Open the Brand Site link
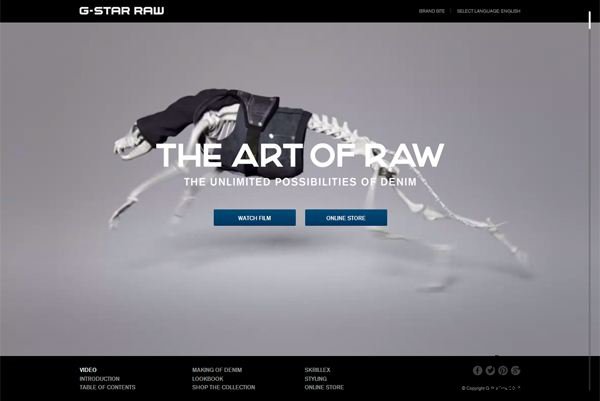600x401 pixels. [x=432, y=11]
